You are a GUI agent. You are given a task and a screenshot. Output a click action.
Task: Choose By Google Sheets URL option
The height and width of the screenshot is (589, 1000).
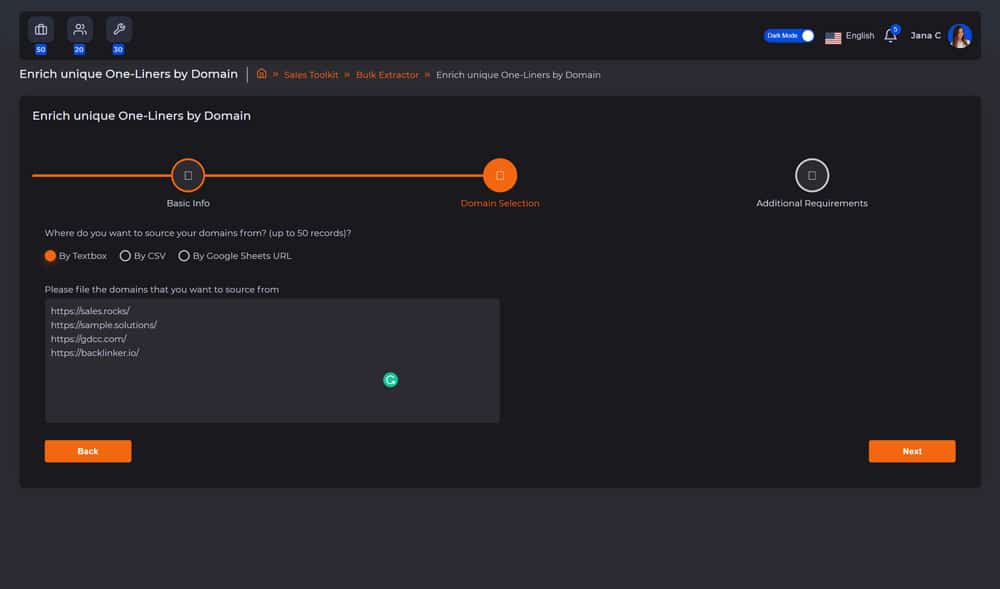(x=184, y=256)
